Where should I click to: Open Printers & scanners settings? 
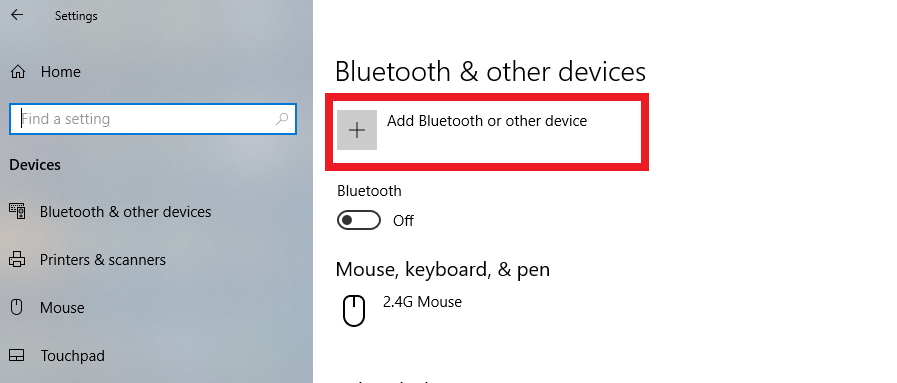click(x=103, y=260)
